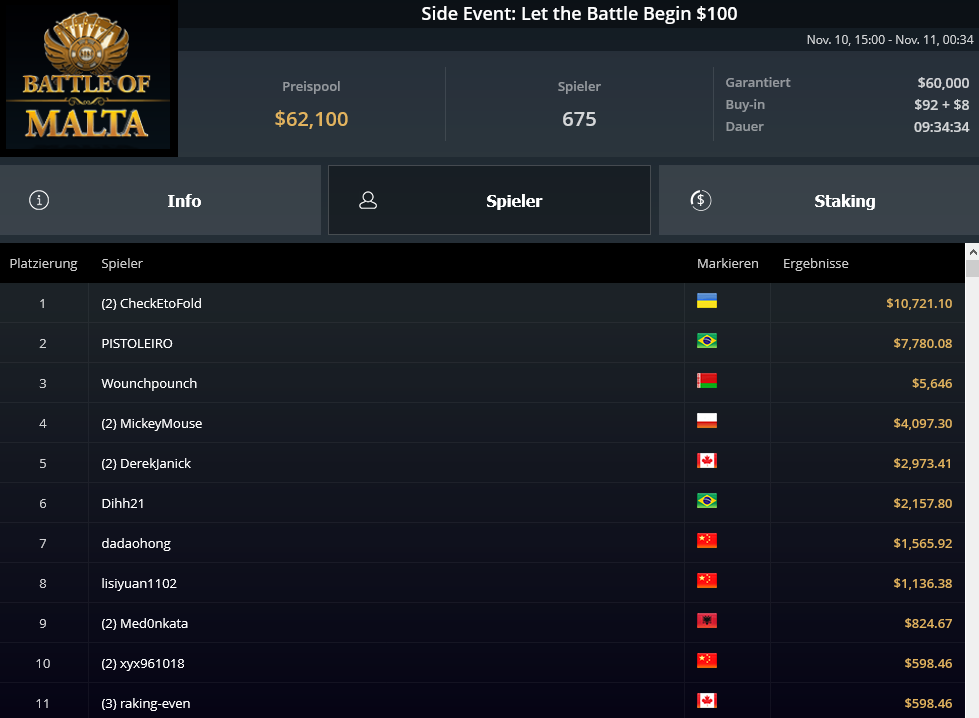Click Ukraine flag for CheckEtoFold
Image resolution: width=979 pixels, height=718 pixels.
707,301
